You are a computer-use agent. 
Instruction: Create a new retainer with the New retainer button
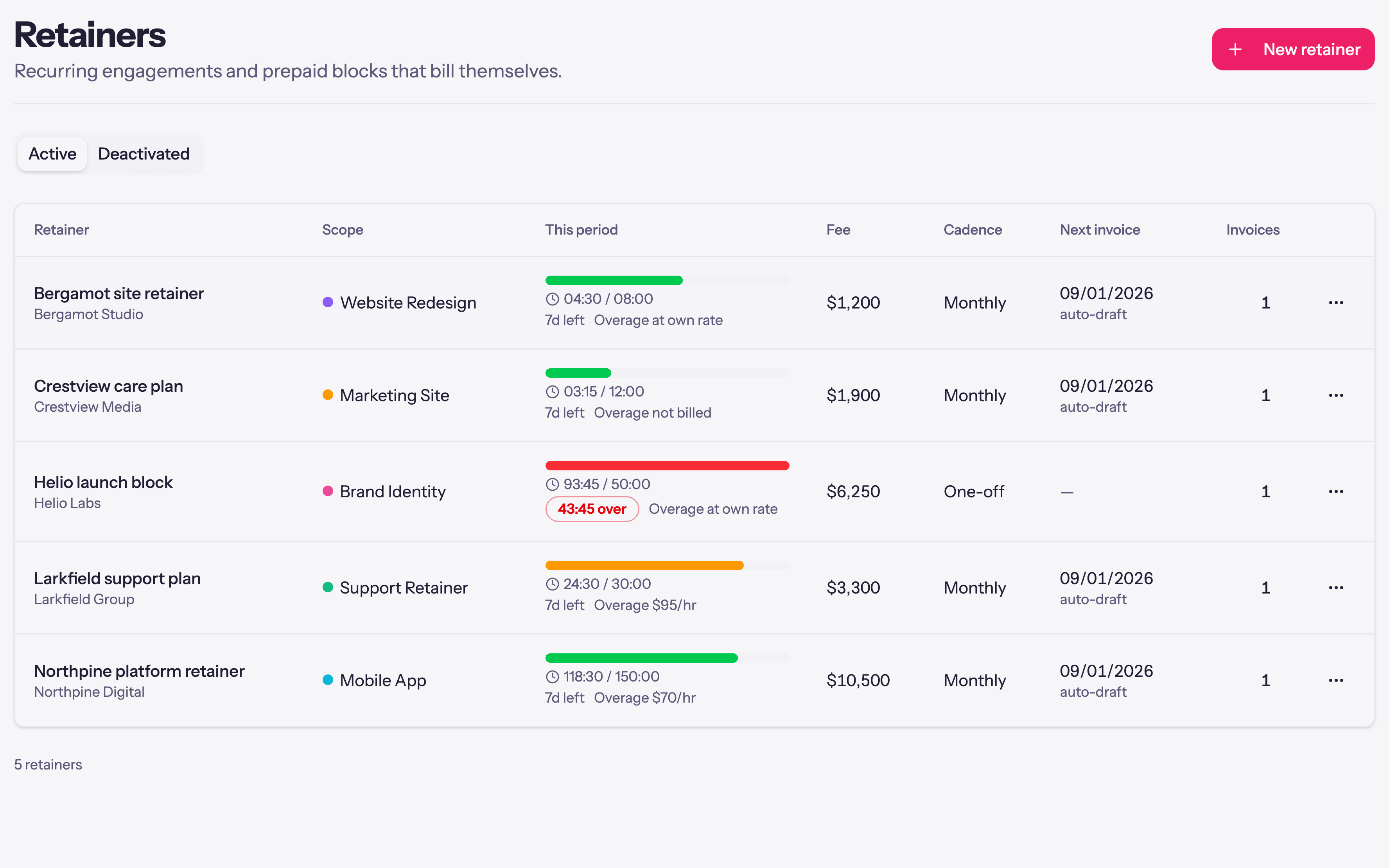click(1292, 49)
